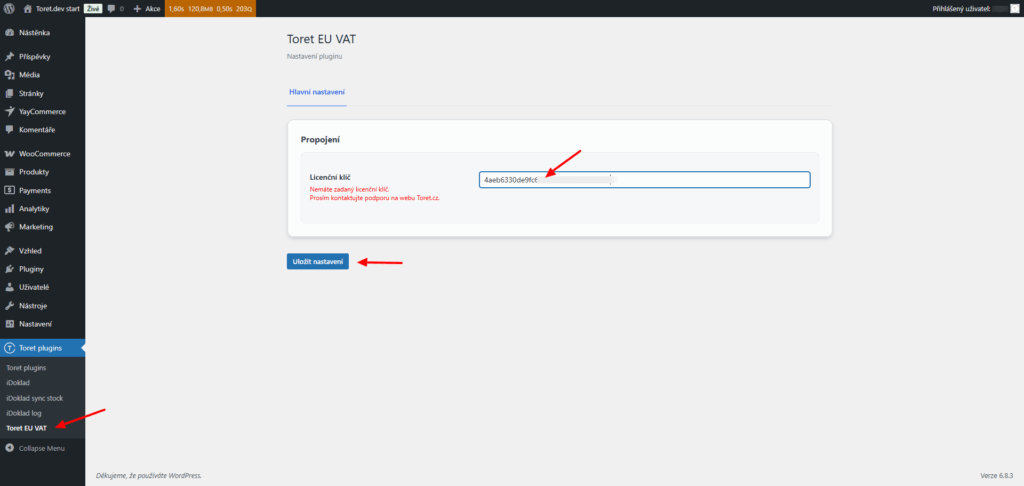Viewport: 1024px width, 486px height.
Task: Open the Nástroje wrench icon
Action: pos(9,306)
